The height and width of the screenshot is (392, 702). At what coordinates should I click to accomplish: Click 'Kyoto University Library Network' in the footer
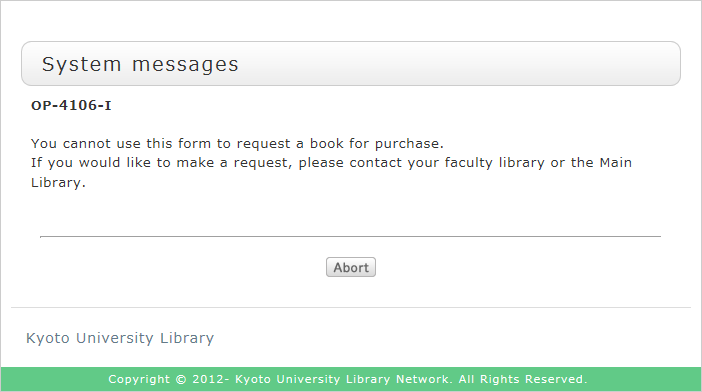click(x=342, y=379)
